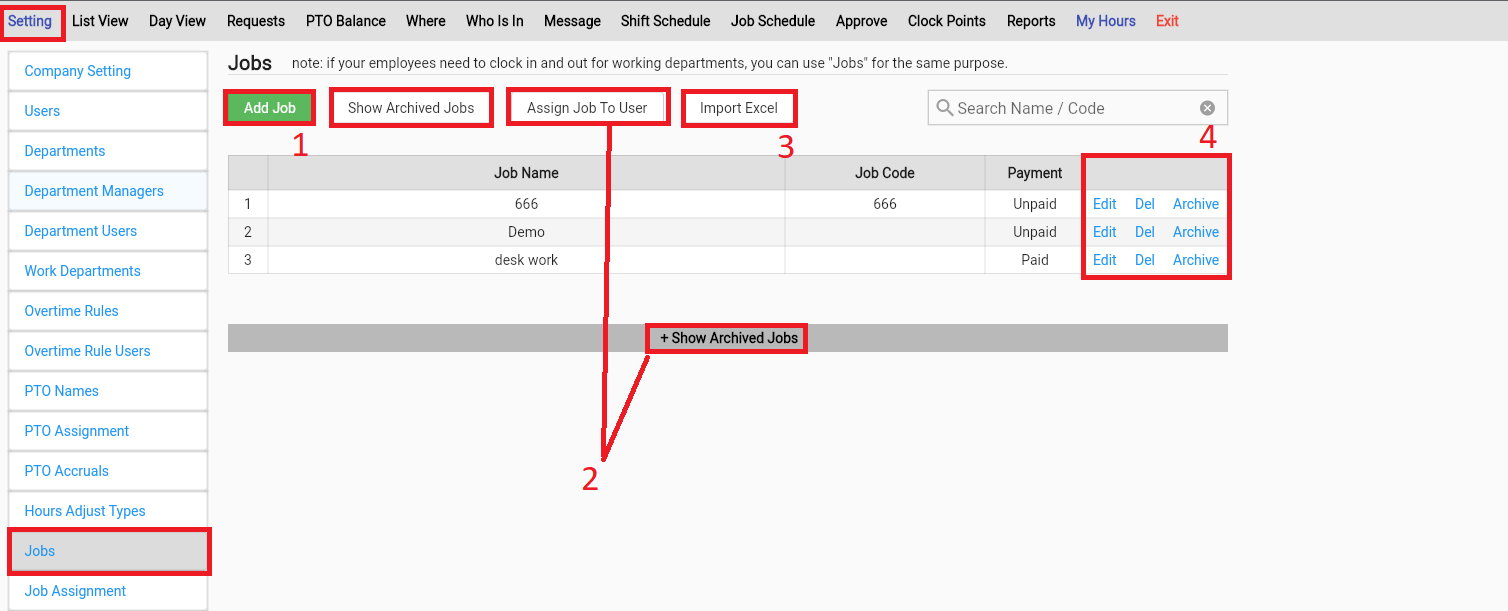1508x611 pixels.
Task: Select PTO Accruals
Action: click(x=108, y=471)
